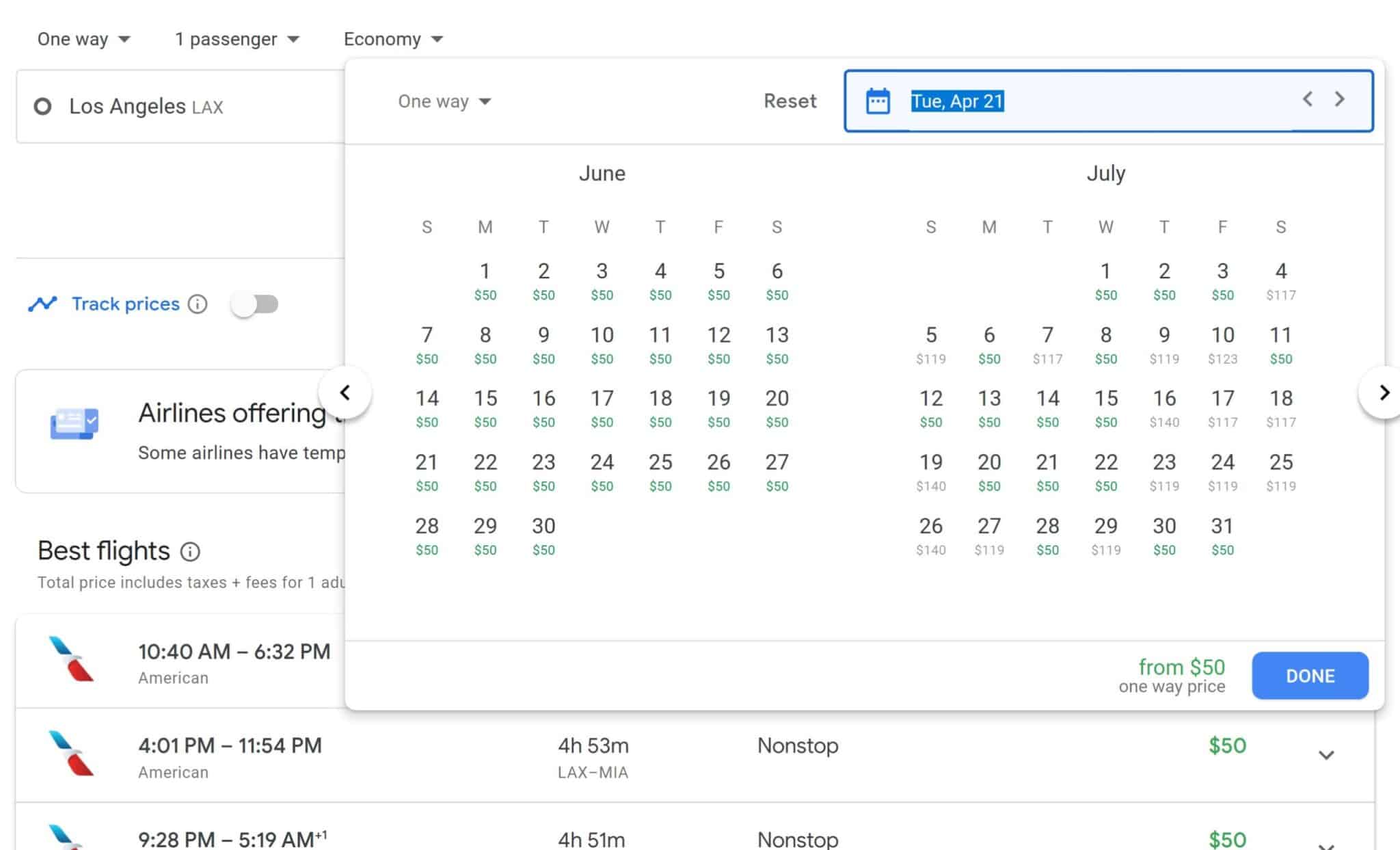Click the July month heading
1400x850 pixels.
[1106, 173]
